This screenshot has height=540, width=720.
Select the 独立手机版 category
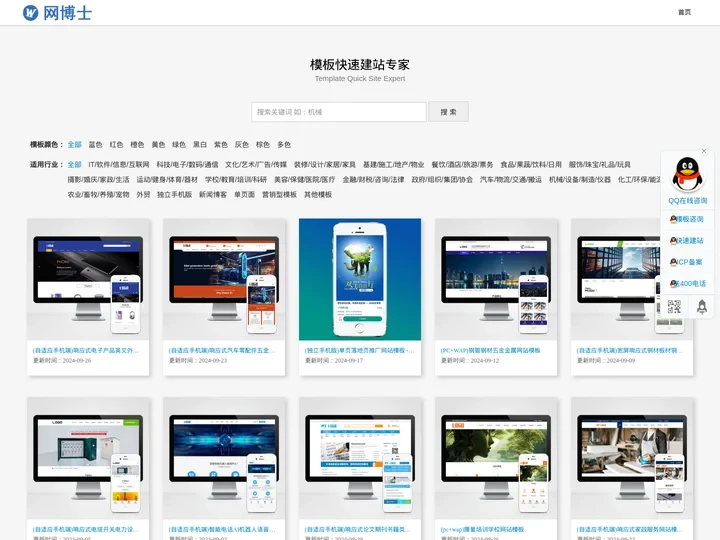(174, 195)
